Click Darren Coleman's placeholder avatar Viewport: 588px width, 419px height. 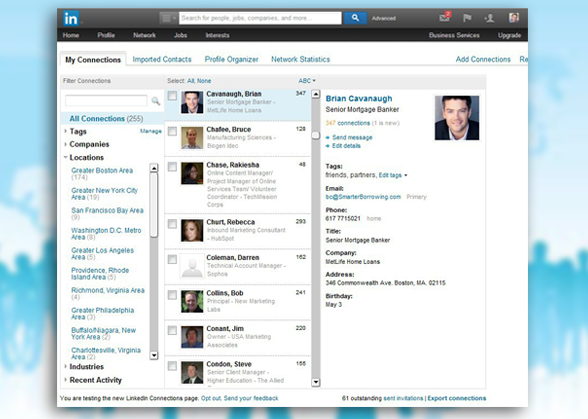pyautogui.click(x=192, y=266)
